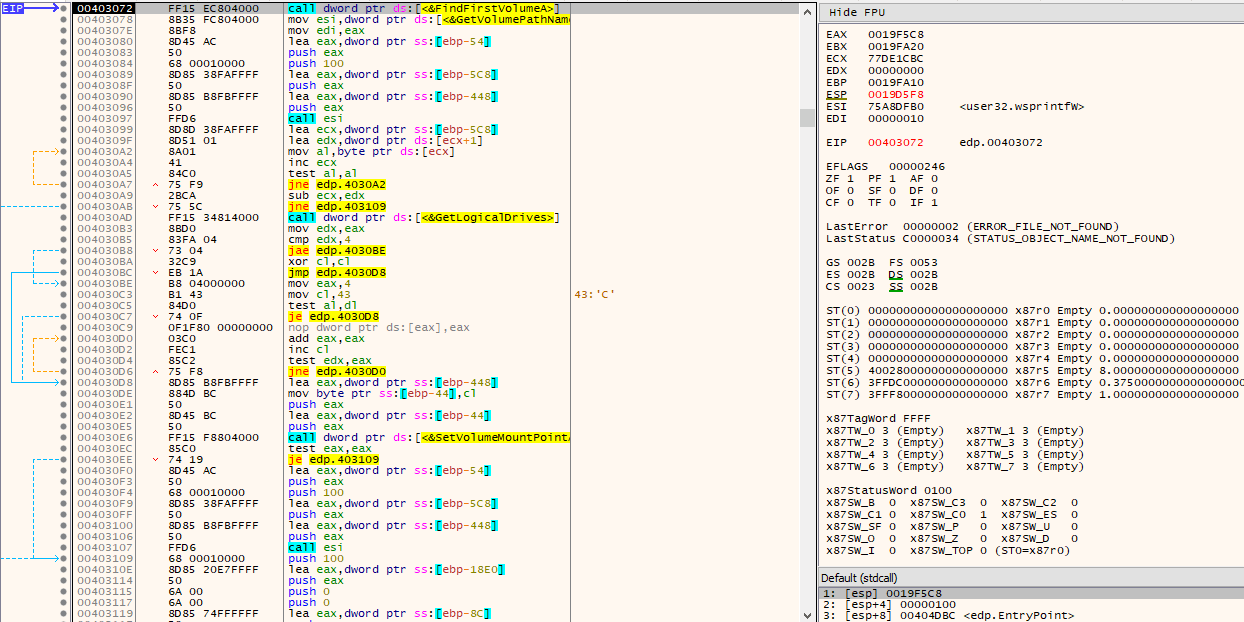This screenshot has width=1244, height=622.
Task: Click the EDI register value 00000010
Action: (895, 118)
